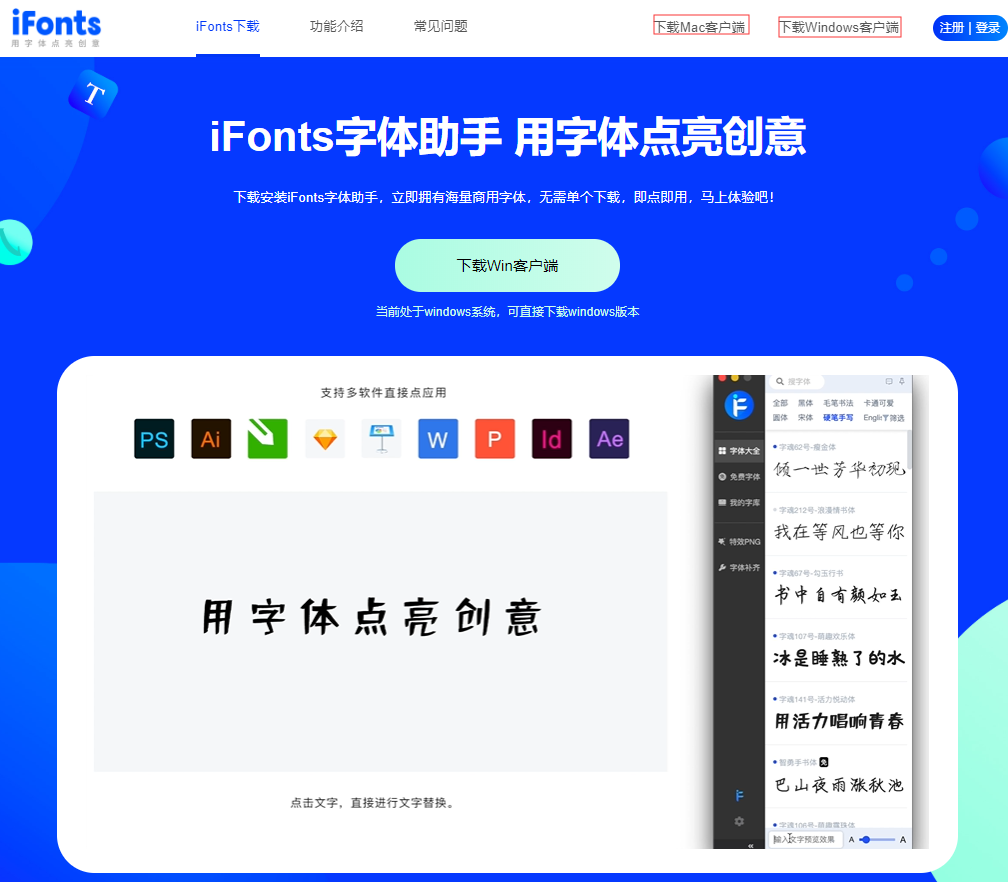Screen dimensions: 1008x882
Task: Click the 输入文字预览效果 input field
Action: [806, 840]
